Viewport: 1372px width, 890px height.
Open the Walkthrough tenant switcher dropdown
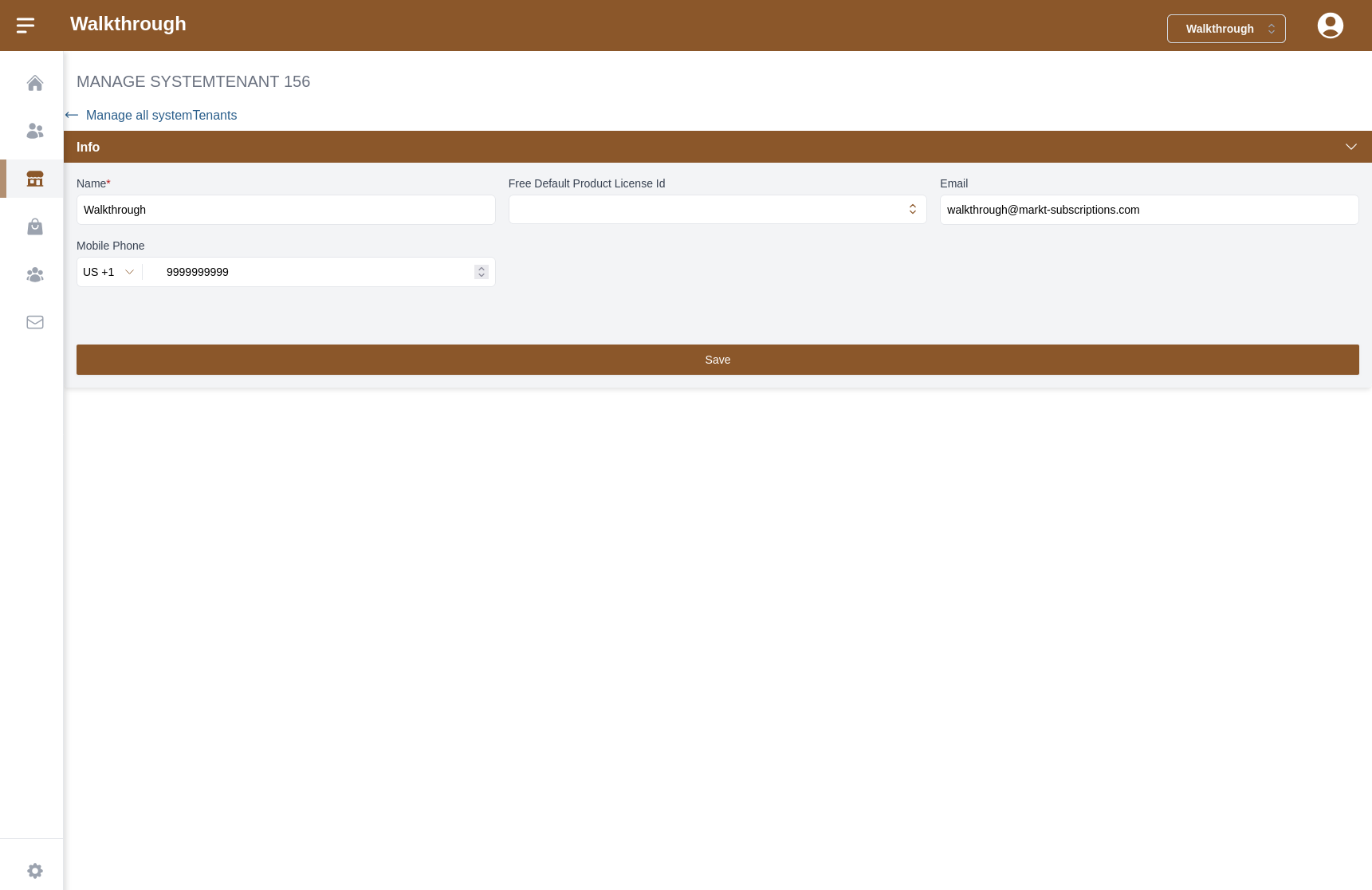click(1225, 29)
